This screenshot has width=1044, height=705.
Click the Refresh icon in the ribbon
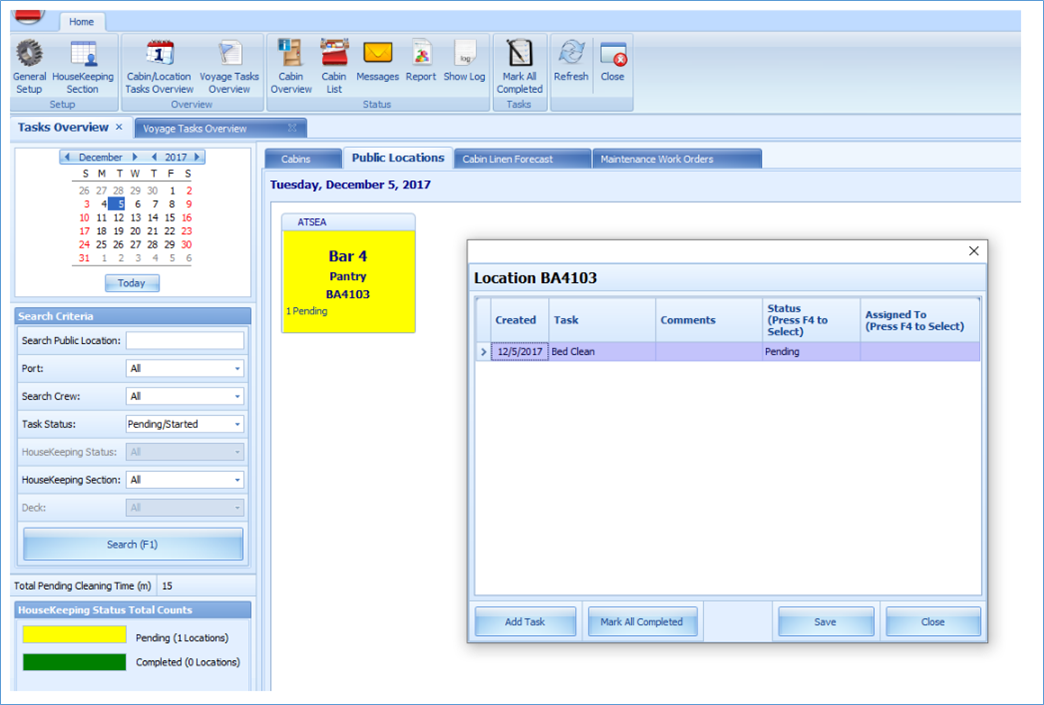(x=570, y=65)
